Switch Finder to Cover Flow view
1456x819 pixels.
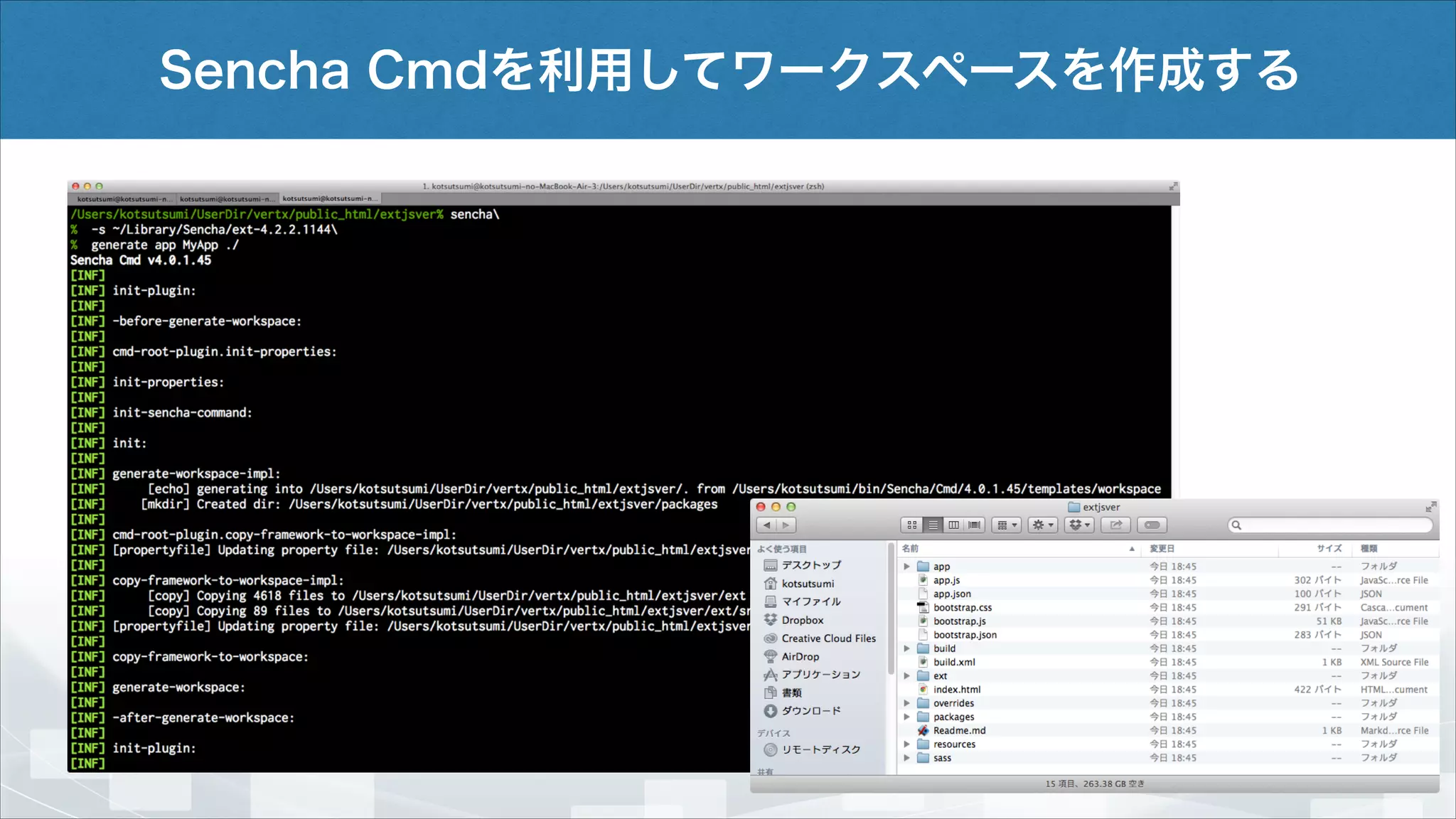[975, 525]
